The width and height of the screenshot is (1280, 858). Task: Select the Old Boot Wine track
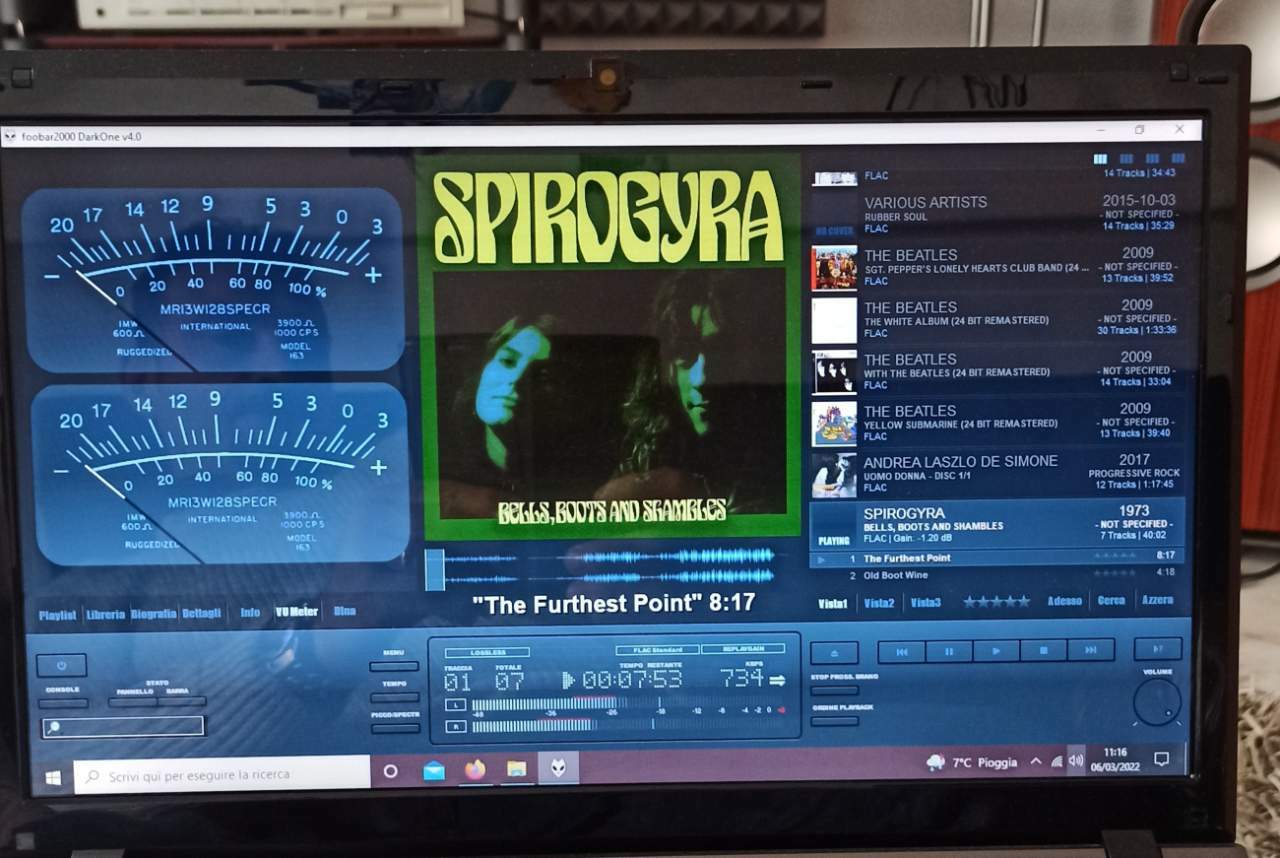point(997,574)
